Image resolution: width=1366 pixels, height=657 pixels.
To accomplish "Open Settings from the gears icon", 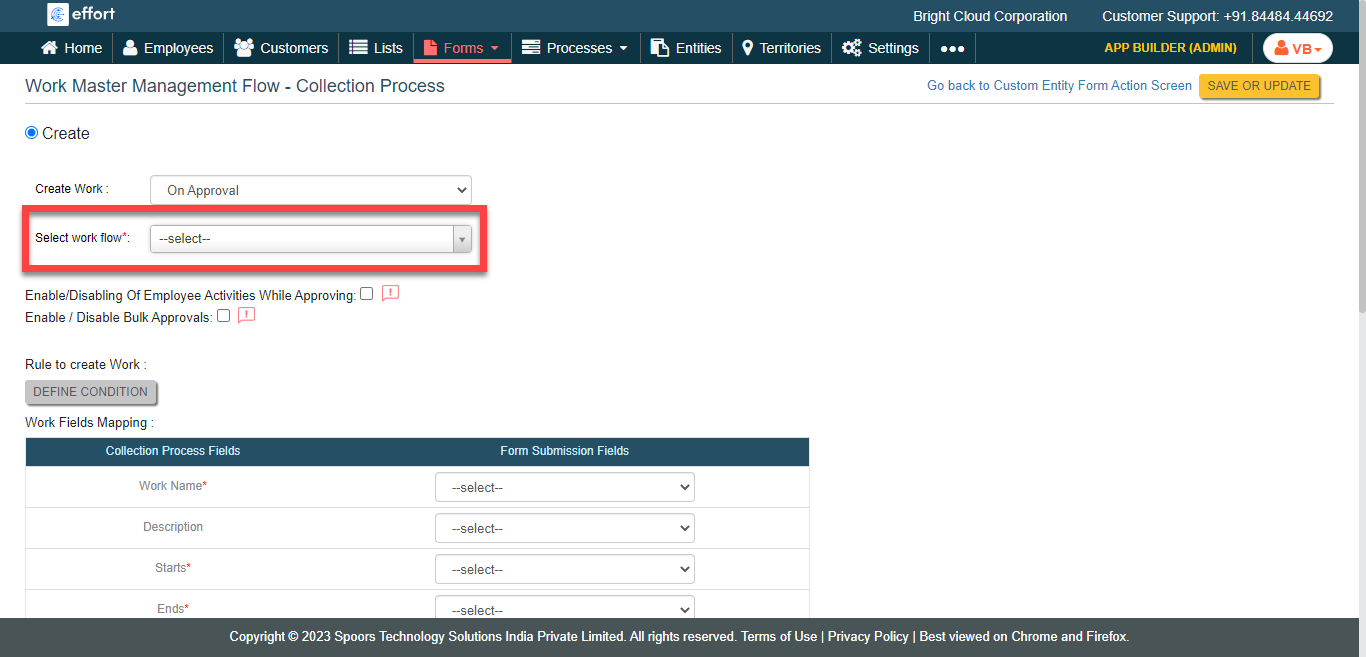I will (851, 48).
